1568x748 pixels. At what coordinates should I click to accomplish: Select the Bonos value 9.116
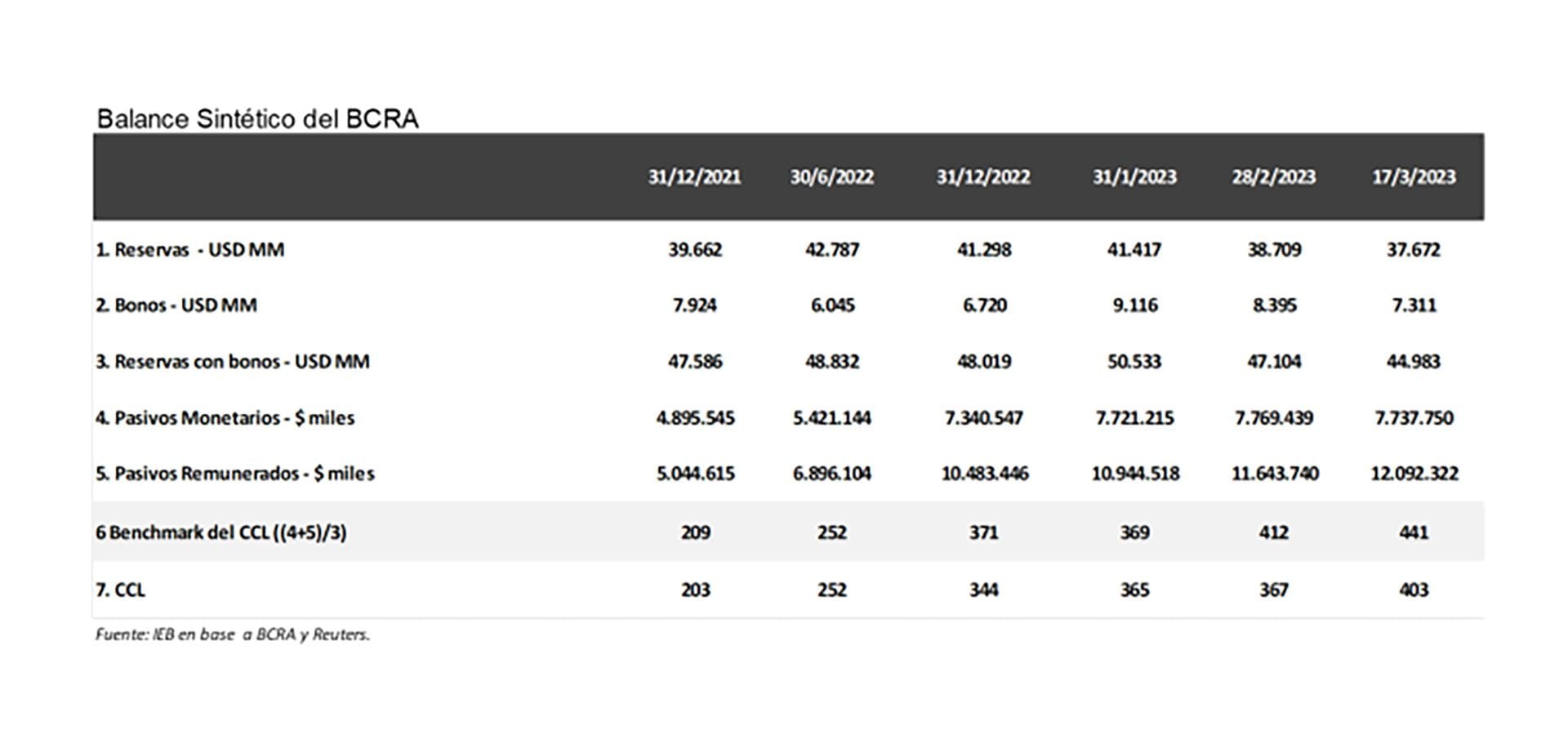tap(1134, 305)
